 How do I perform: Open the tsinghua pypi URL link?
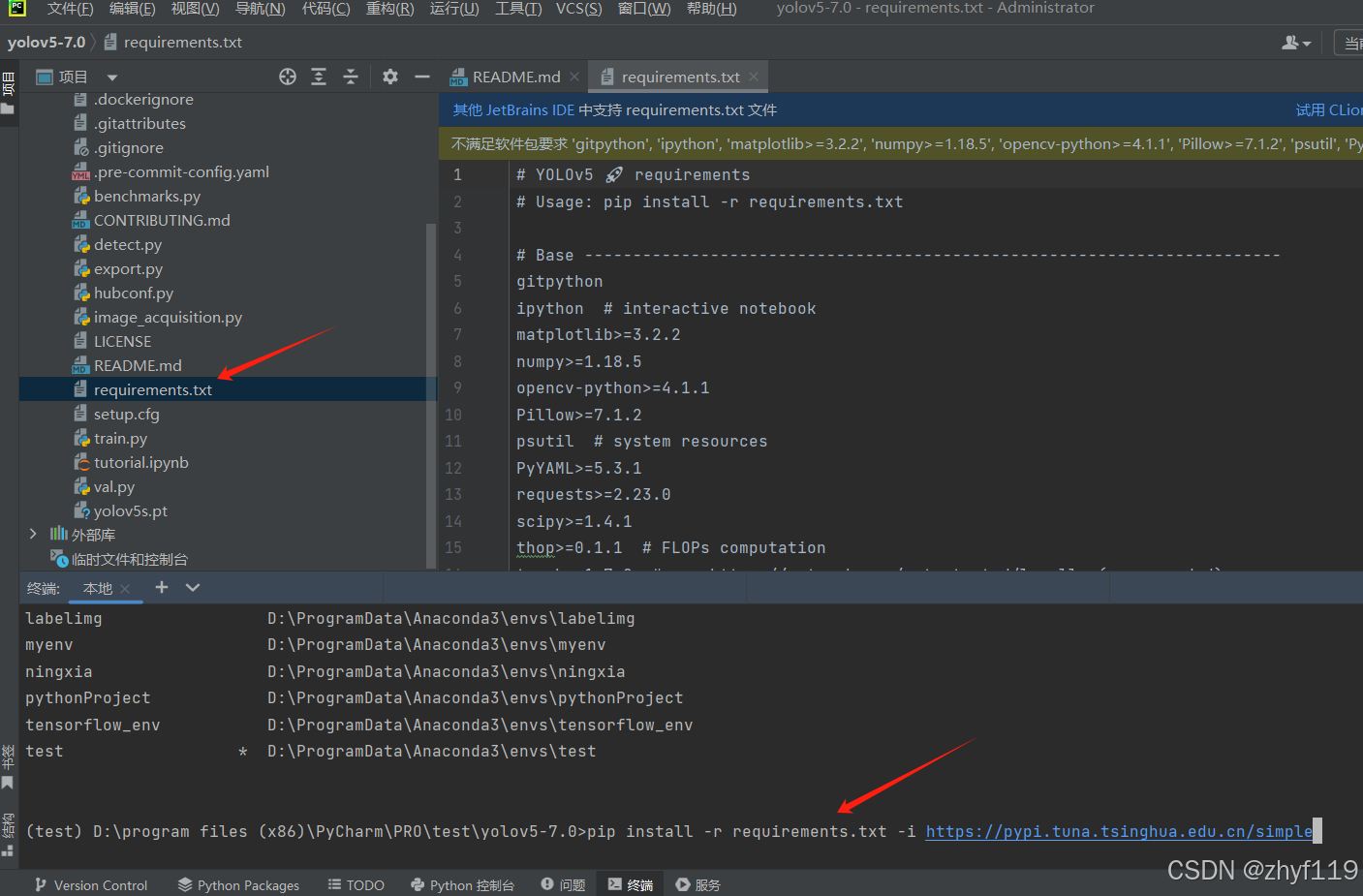pyautogui.click(x=1119, y=831)
